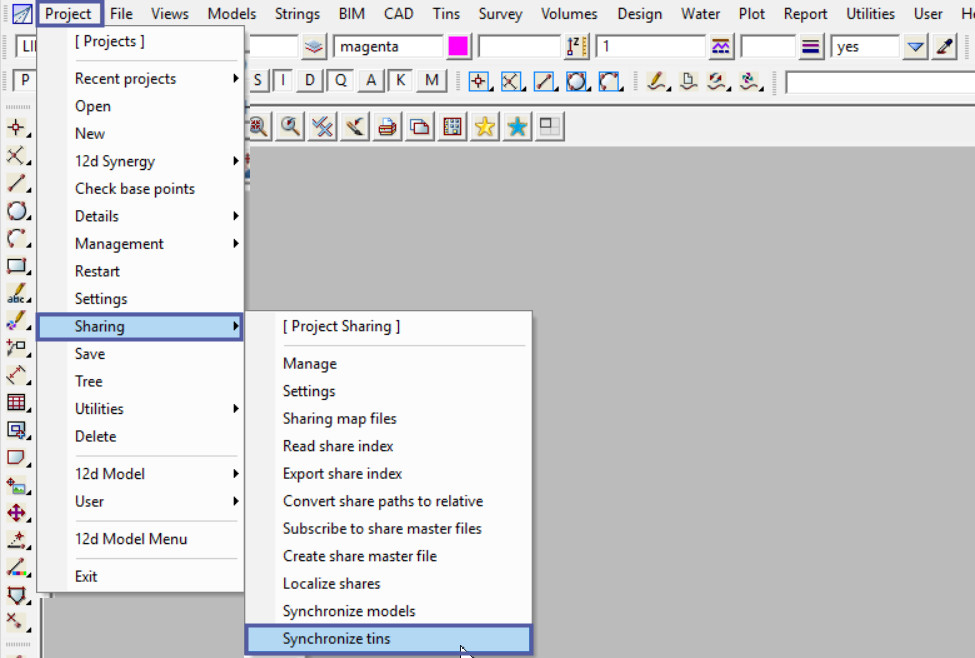Select the circle tool in left toolbar
975x658 pixels.
click(17, 211)
